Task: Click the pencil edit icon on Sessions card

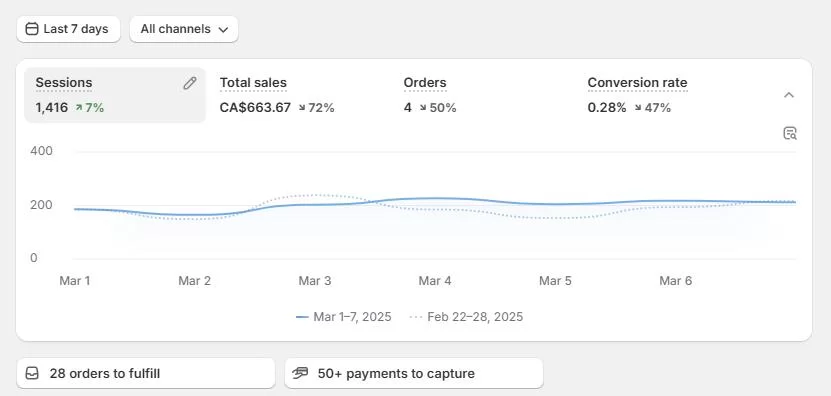Action: (190, 83)
